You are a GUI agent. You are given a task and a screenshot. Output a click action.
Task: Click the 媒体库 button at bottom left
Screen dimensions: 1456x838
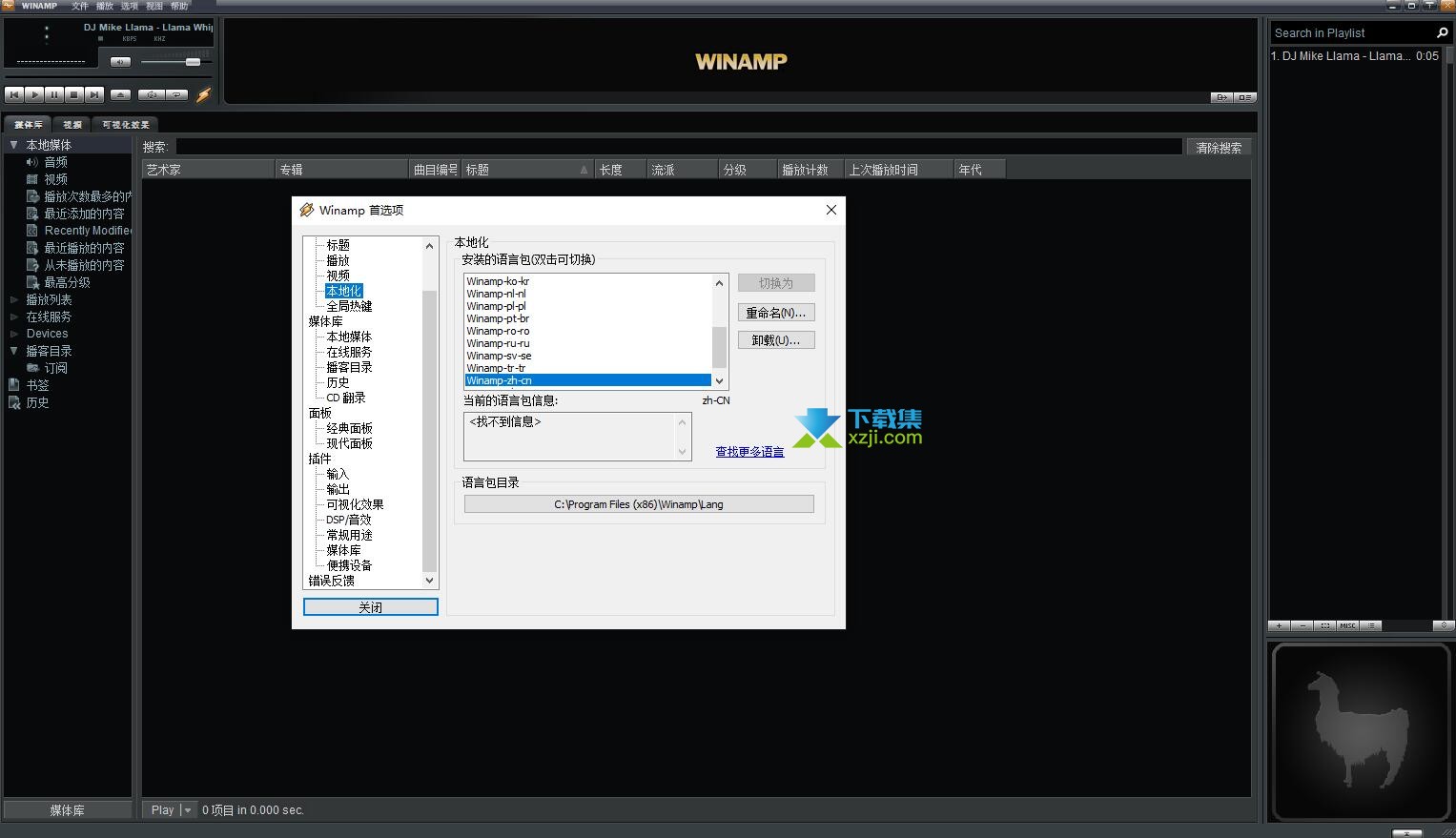pos(67,810)
